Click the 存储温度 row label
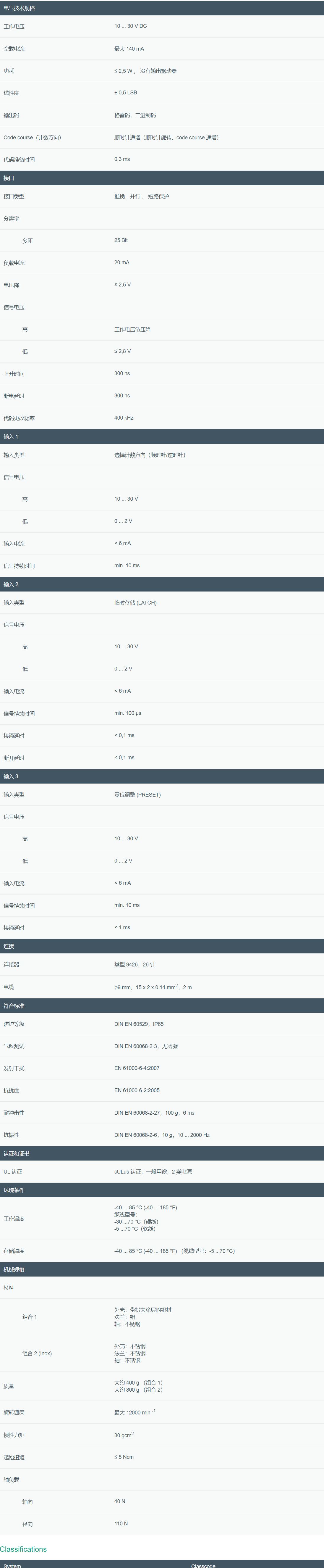Image resolution: width=324 pixels, height=1568 pixels. coord(14,1251)
